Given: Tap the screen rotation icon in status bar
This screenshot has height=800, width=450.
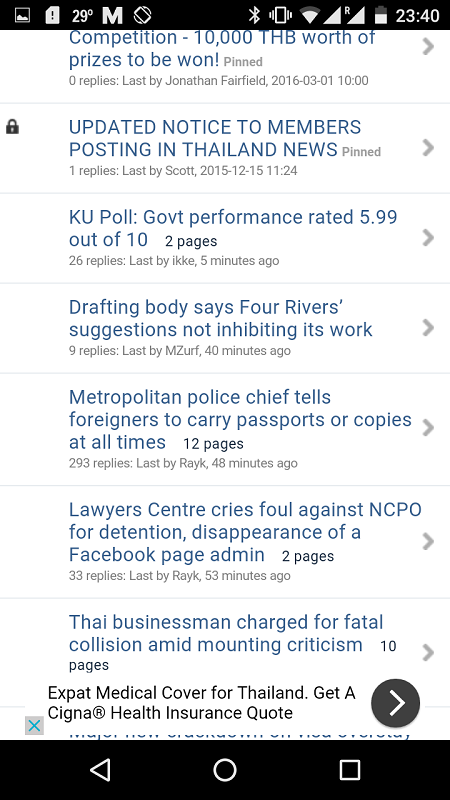Looking at the screenshot, I should (142, 15).
